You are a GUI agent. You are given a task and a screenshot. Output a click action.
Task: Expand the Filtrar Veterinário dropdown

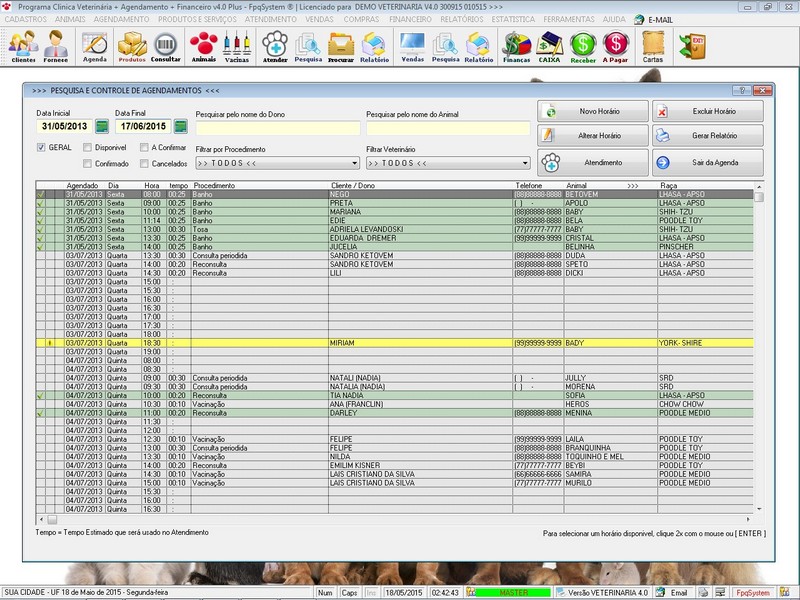(x=525, y=163)
